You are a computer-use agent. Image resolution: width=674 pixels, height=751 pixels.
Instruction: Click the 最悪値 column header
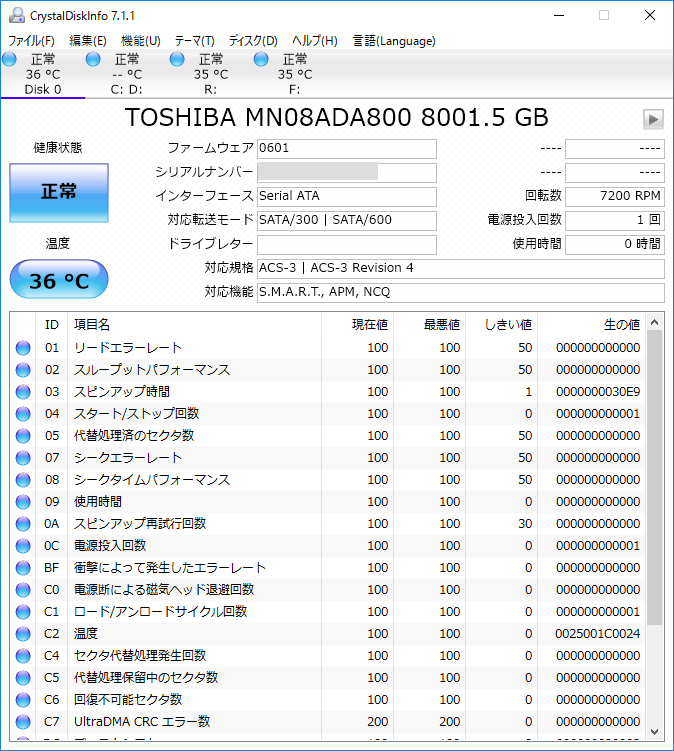pos(430,325)
